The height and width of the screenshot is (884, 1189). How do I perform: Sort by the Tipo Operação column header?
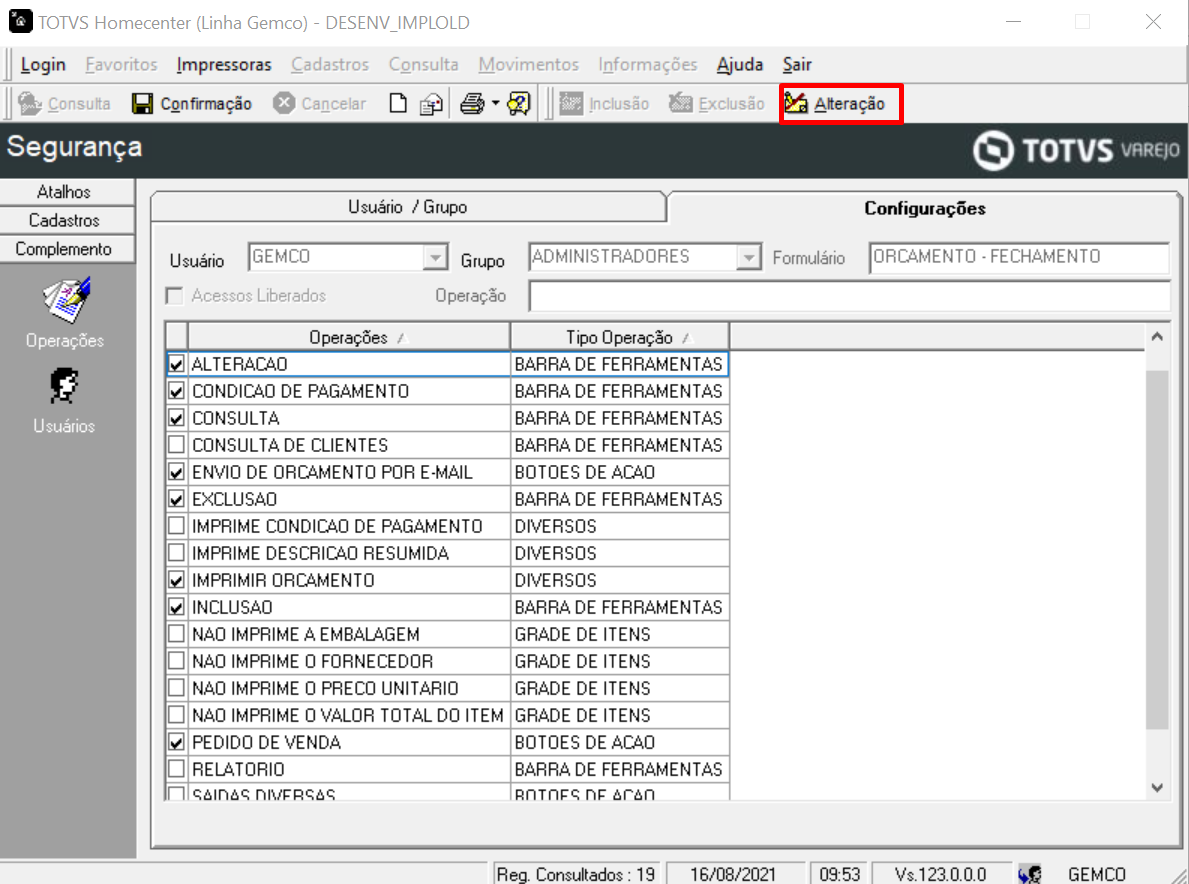coord(620,337)
